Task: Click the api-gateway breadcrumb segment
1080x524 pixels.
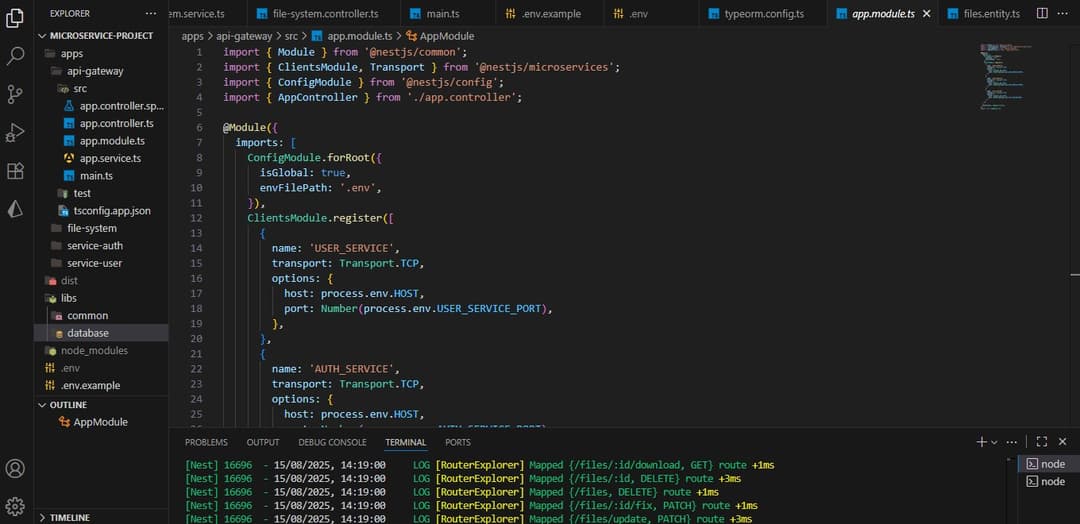Action: 245,36
